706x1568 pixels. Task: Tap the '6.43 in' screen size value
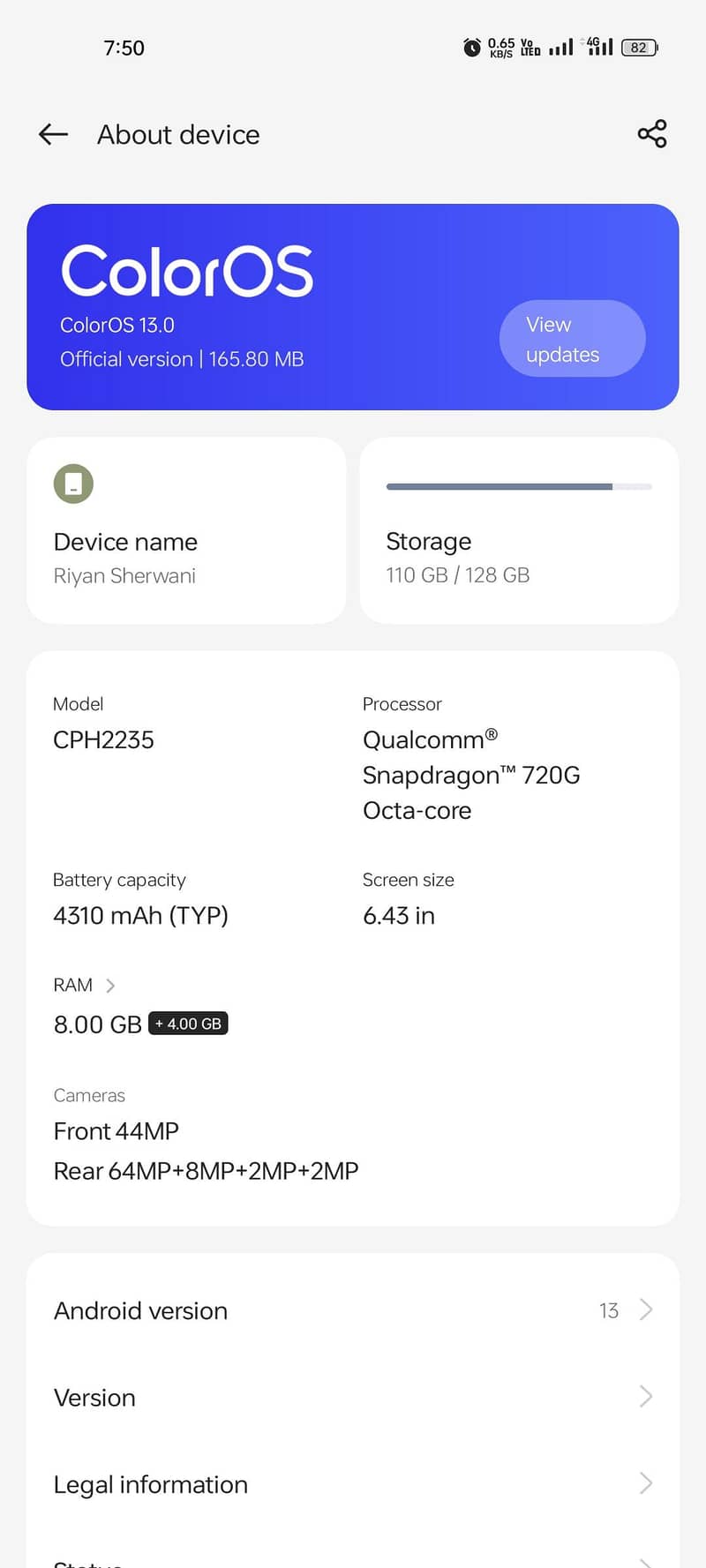tap(399, 915)
